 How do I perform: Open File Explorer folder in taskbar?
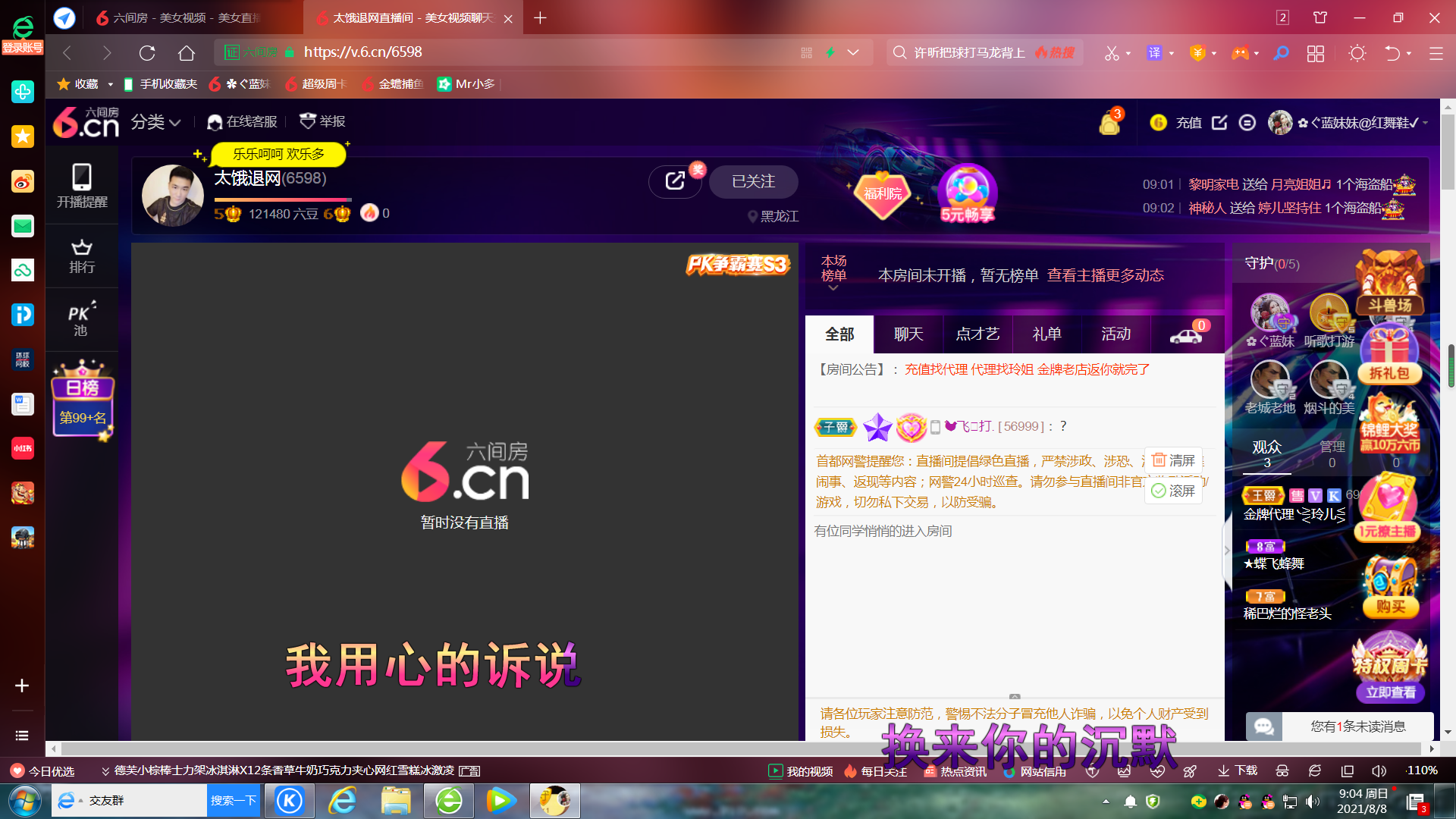point(396,801)
